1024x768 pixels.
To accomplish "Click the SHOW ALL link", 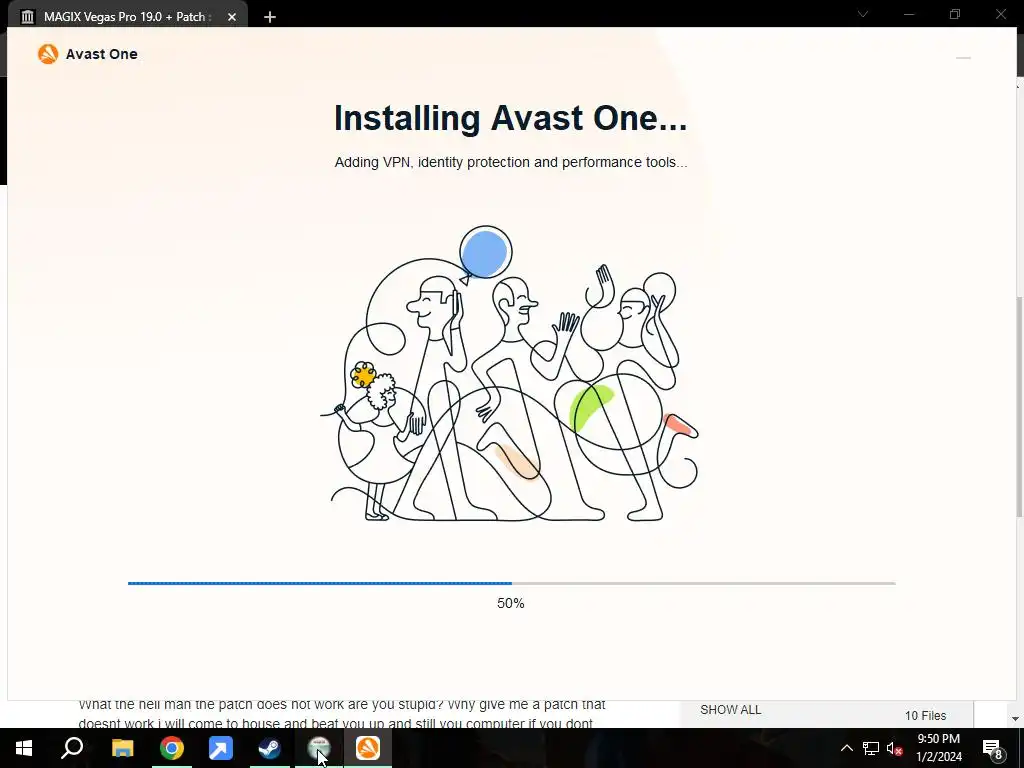I will pyautogui.click(x=731, y=710).
